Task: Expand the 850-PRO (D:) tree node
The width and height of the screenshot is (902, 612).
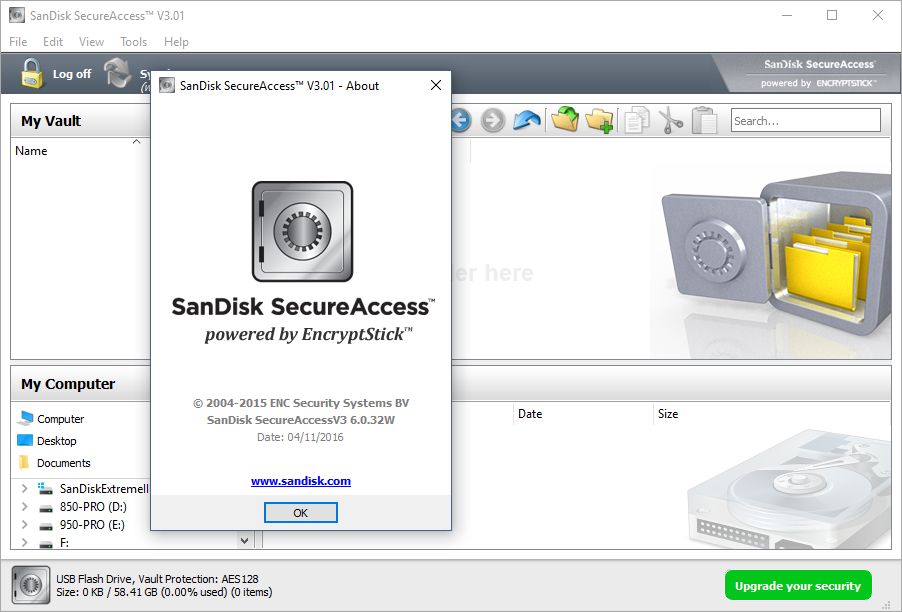Action: (x=25, y=507)
